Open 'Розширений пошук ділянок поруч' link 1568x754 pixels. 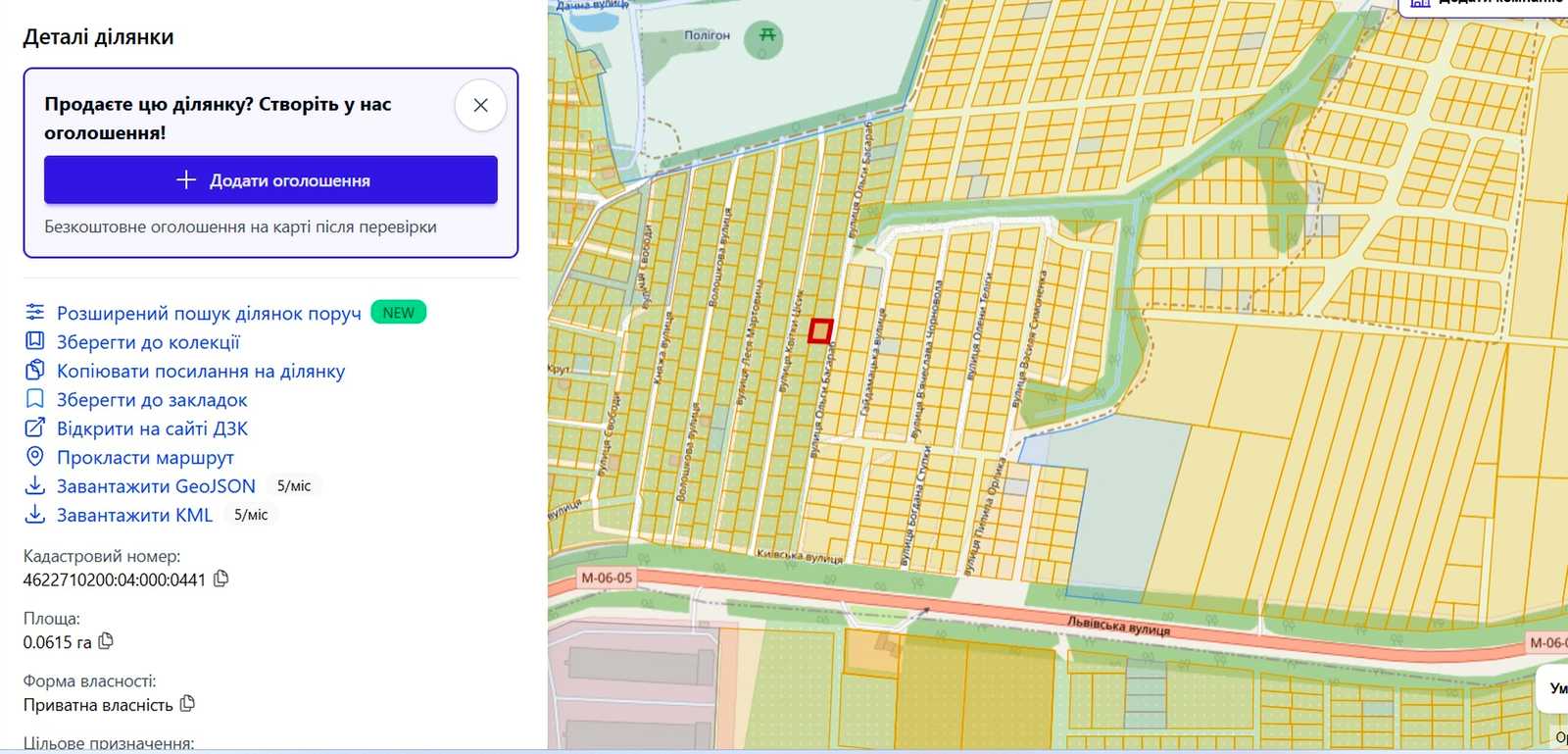click(209, 314)
